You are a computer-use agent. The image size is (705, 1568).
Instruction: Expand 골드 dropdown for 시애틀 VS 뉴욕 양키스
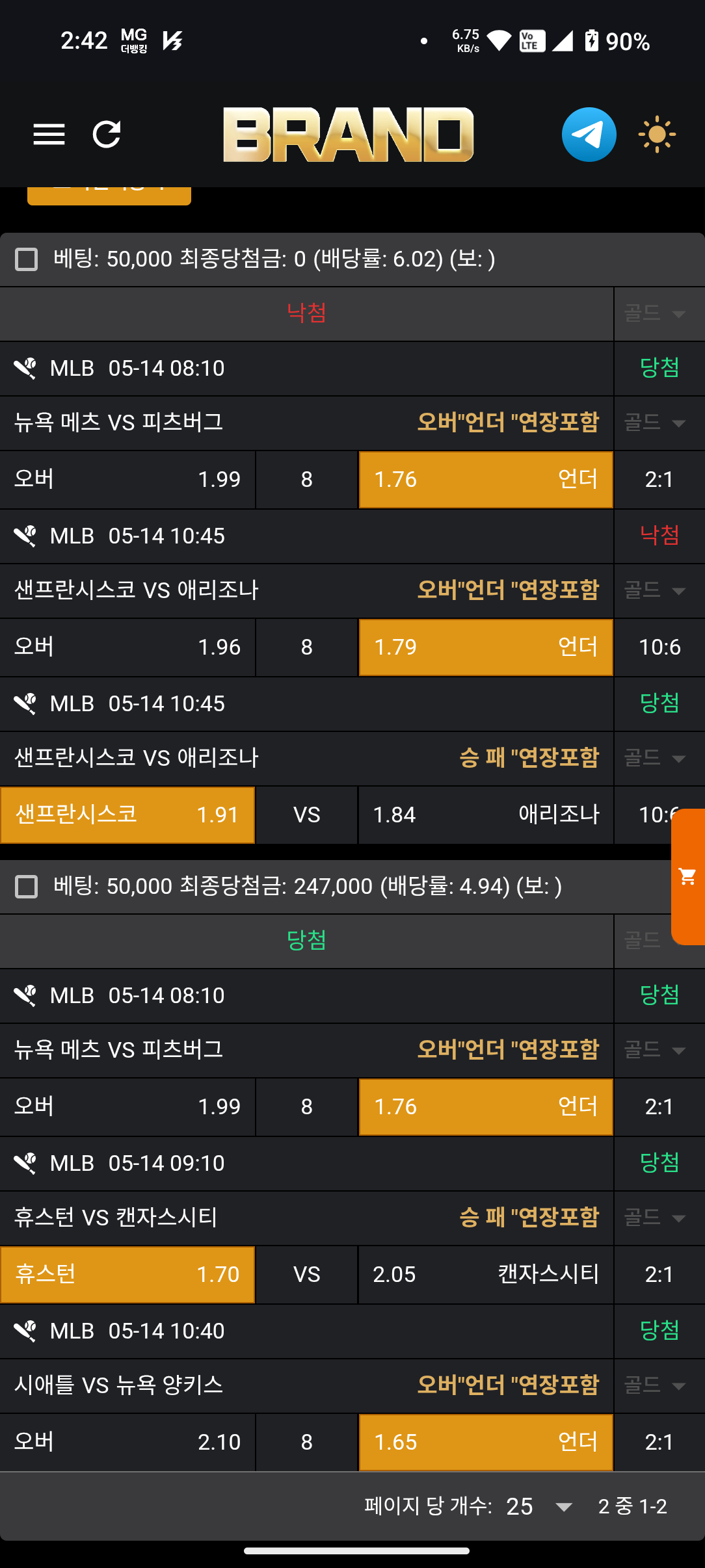tap(656, 1385)
